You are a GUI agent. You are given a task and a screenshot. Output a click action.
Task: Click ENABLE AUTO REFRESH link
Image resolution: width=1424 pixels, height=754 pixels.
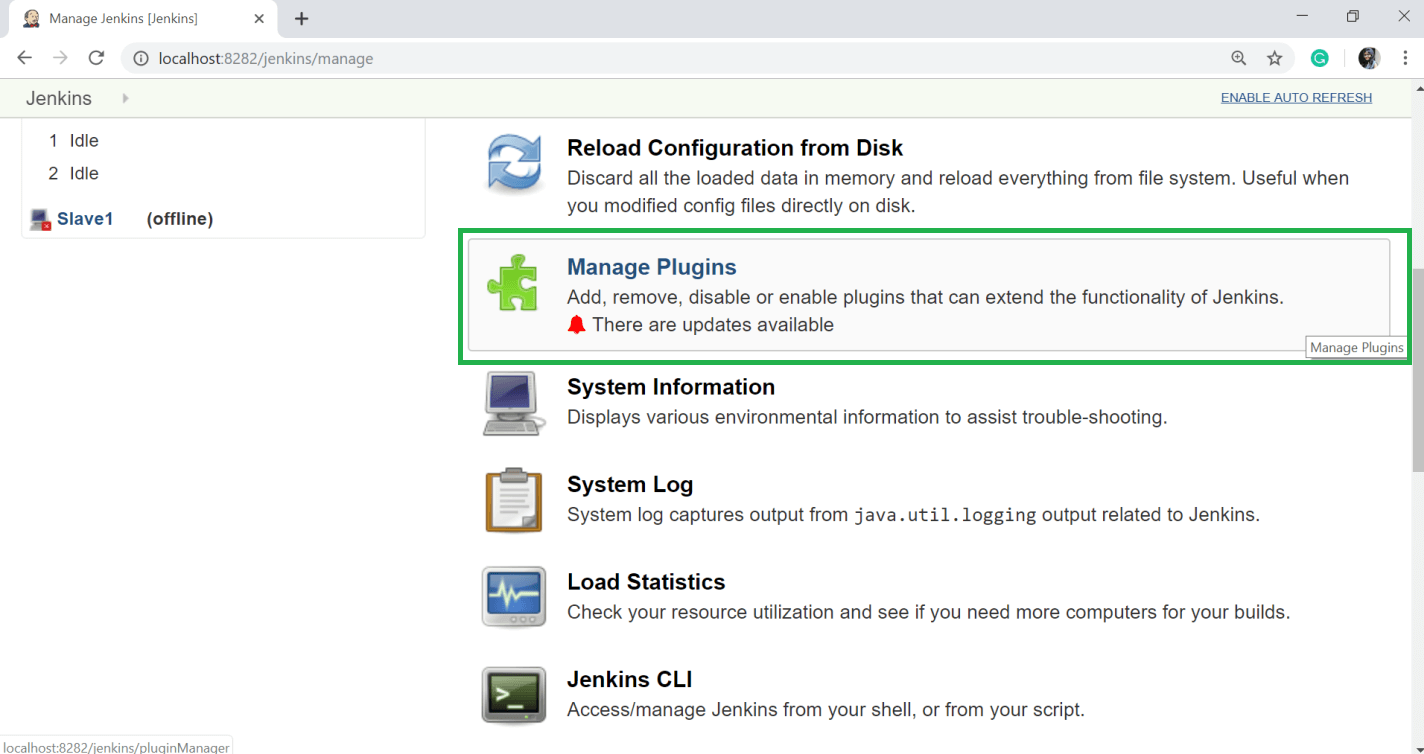(1296, 98)
